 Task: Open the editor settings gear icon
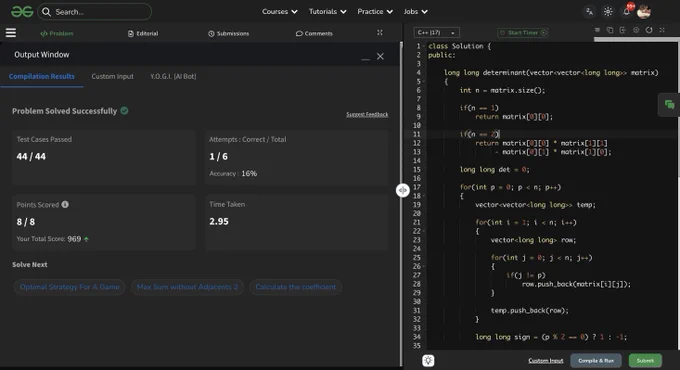click(x=636, y=30)
